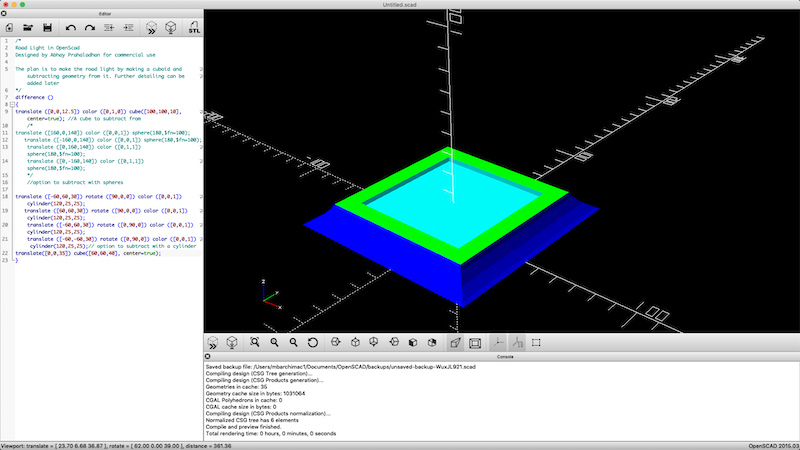
Task: Switch to the Bottom view
Action: pos(374,343)
